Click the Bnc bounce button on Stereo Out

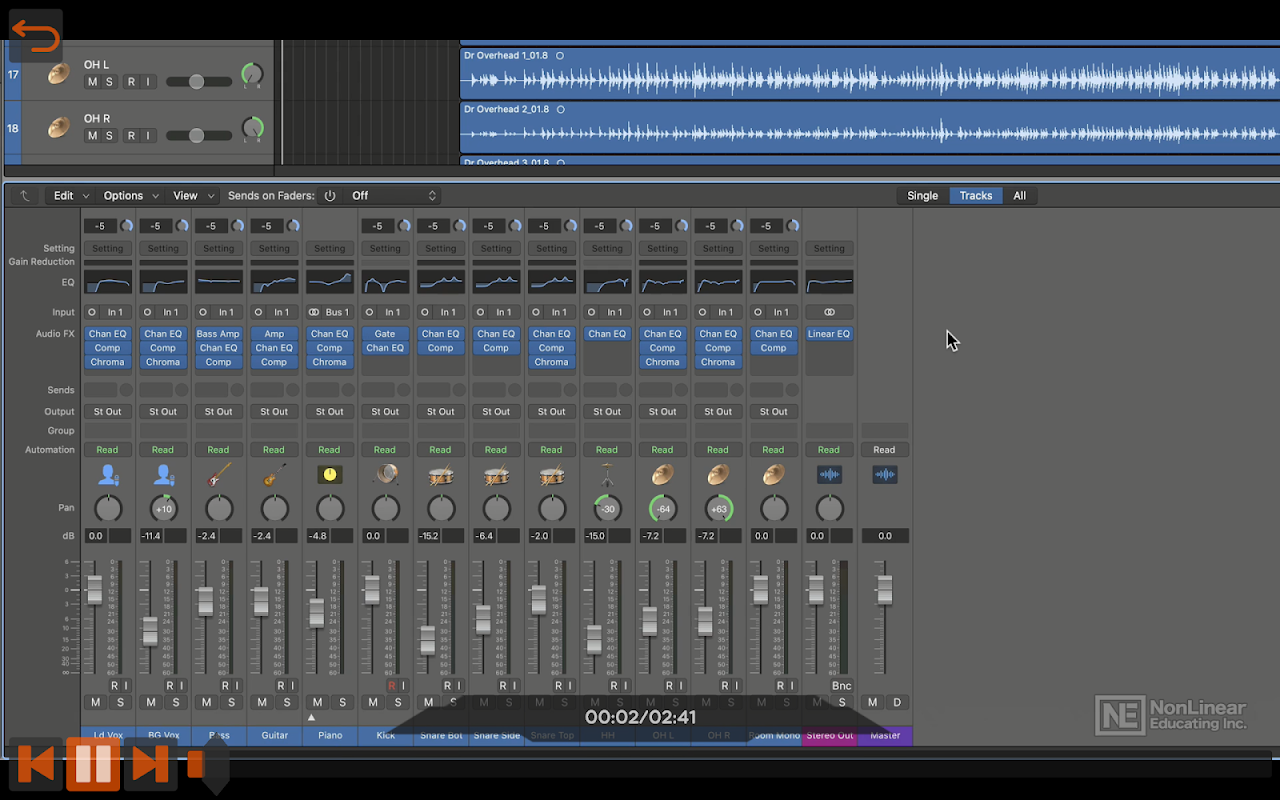pos(841,685)
